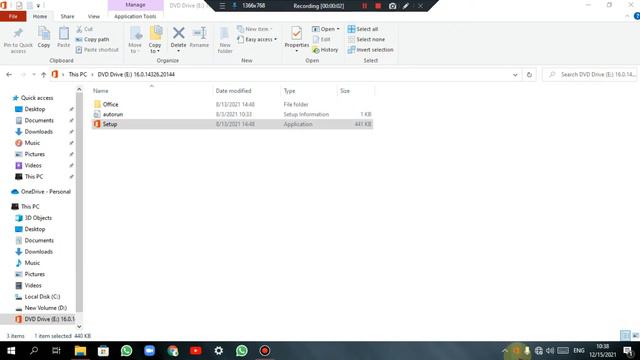640x360 pixels.
Task: Click Select none
Action: 366,40
